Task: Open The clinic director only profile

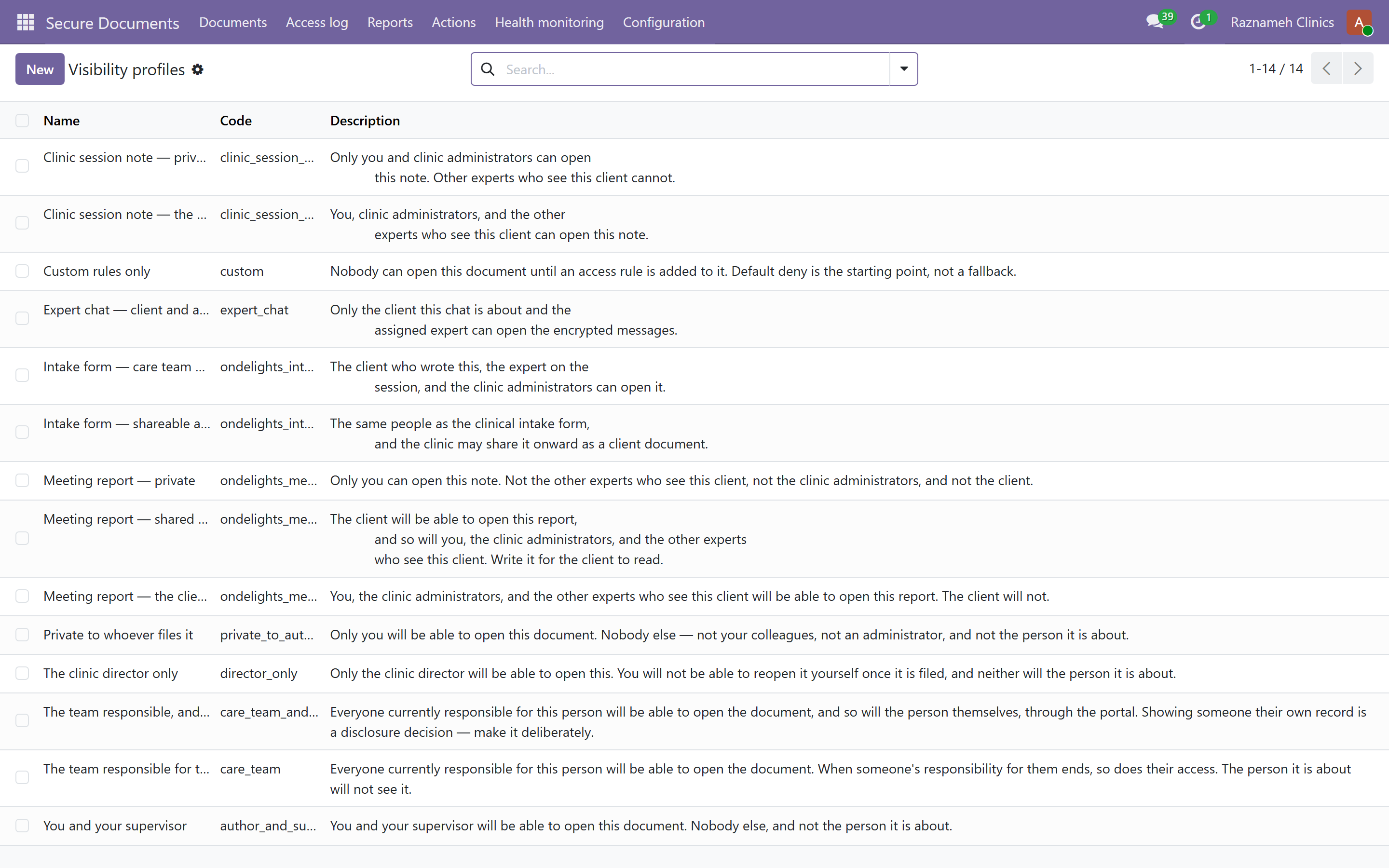Action: click(111, 673)
